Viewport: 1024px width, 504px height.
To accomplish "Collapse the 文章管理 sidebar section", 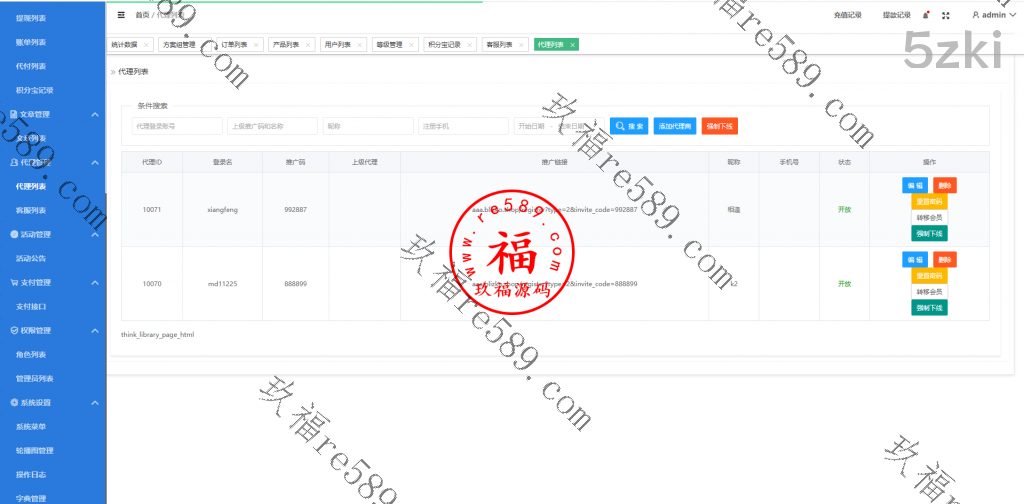I will [94, 115].
